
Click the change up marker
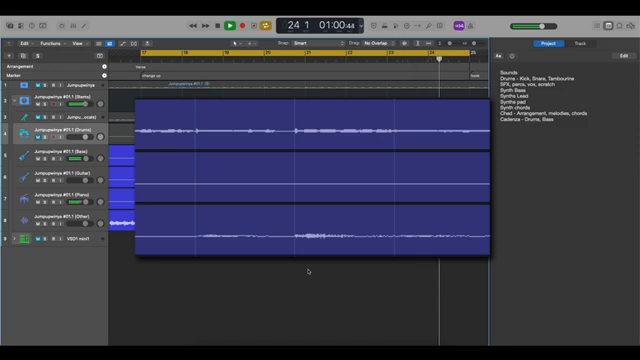pyautogui.click(x=151, y=76)
